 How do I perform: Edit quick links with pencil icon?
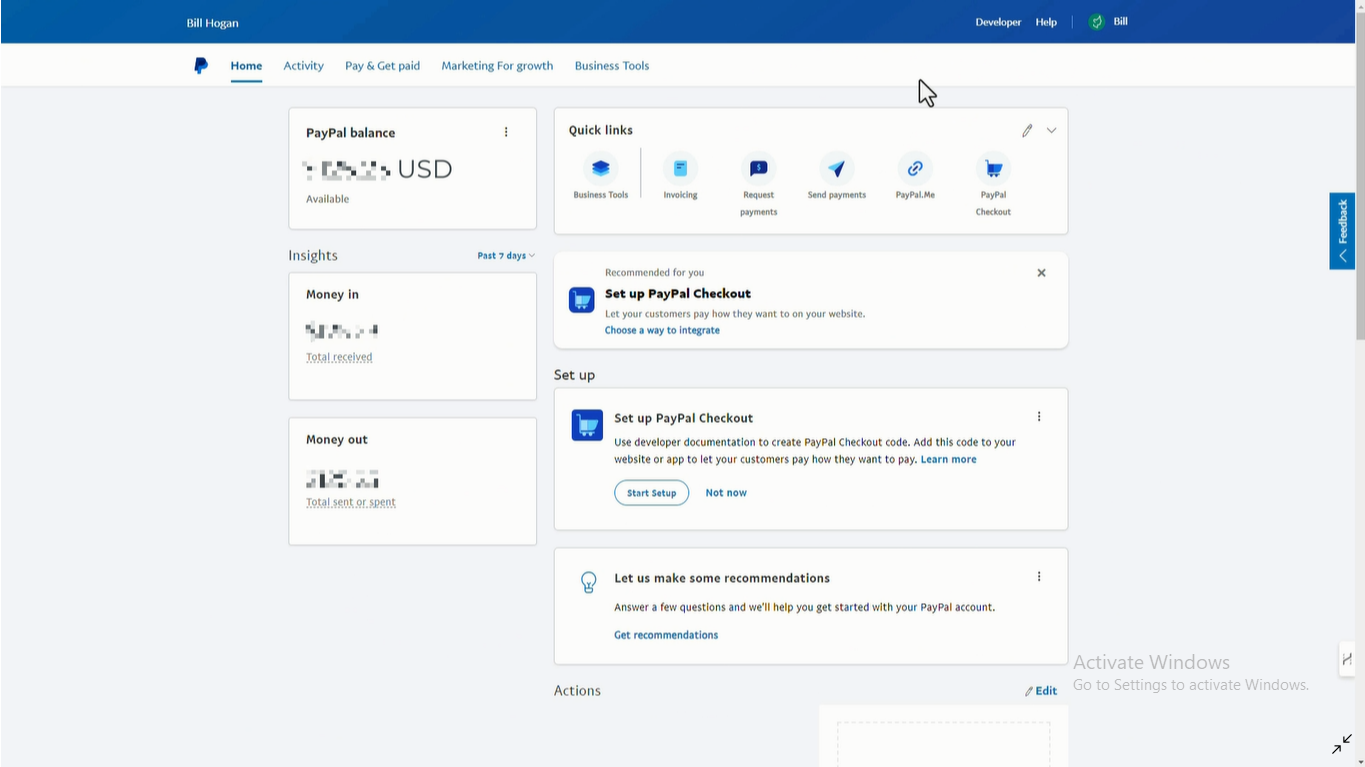click(1027, 131)
